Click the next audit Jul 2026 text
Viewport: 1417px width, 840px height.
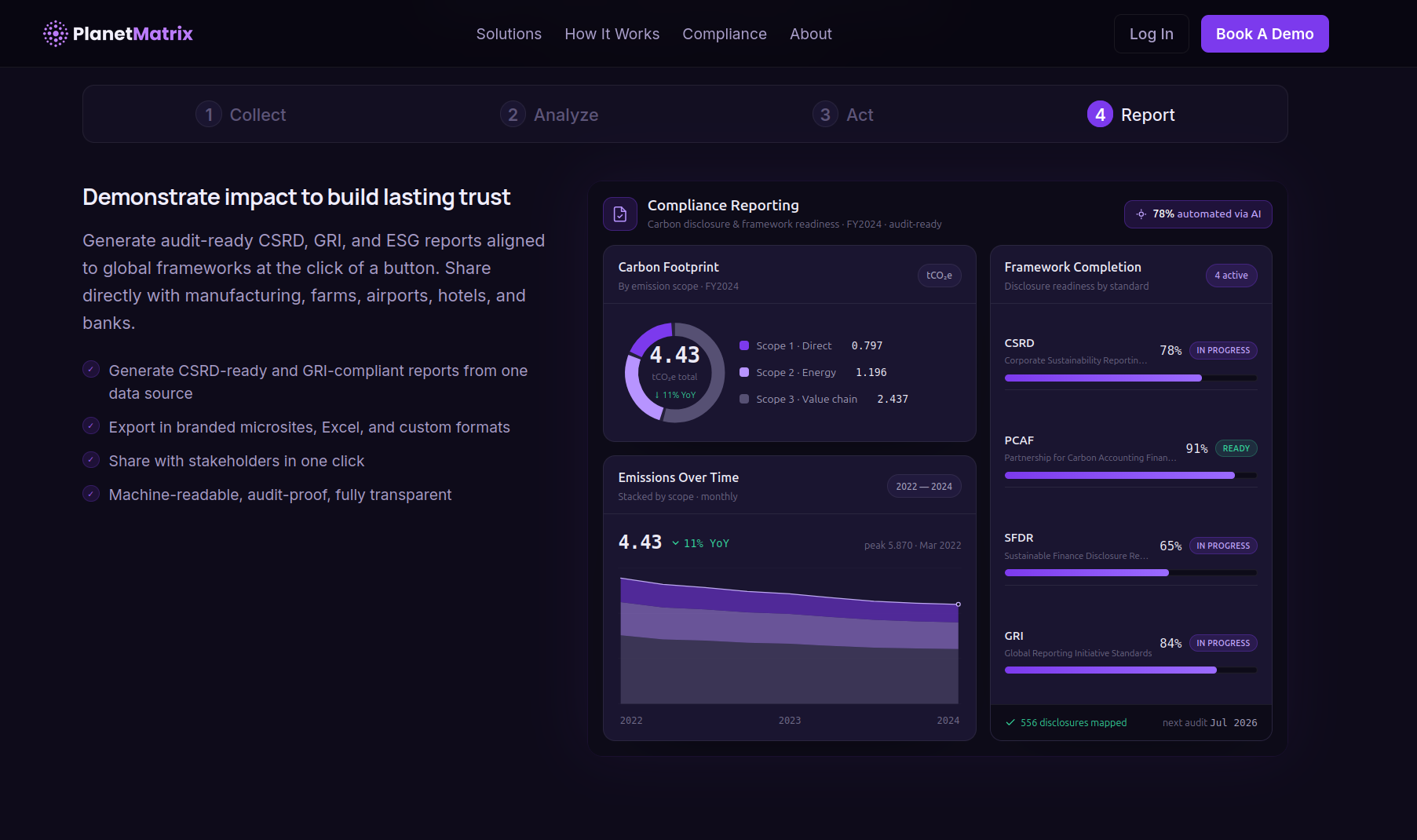(x=1210, y=723)
